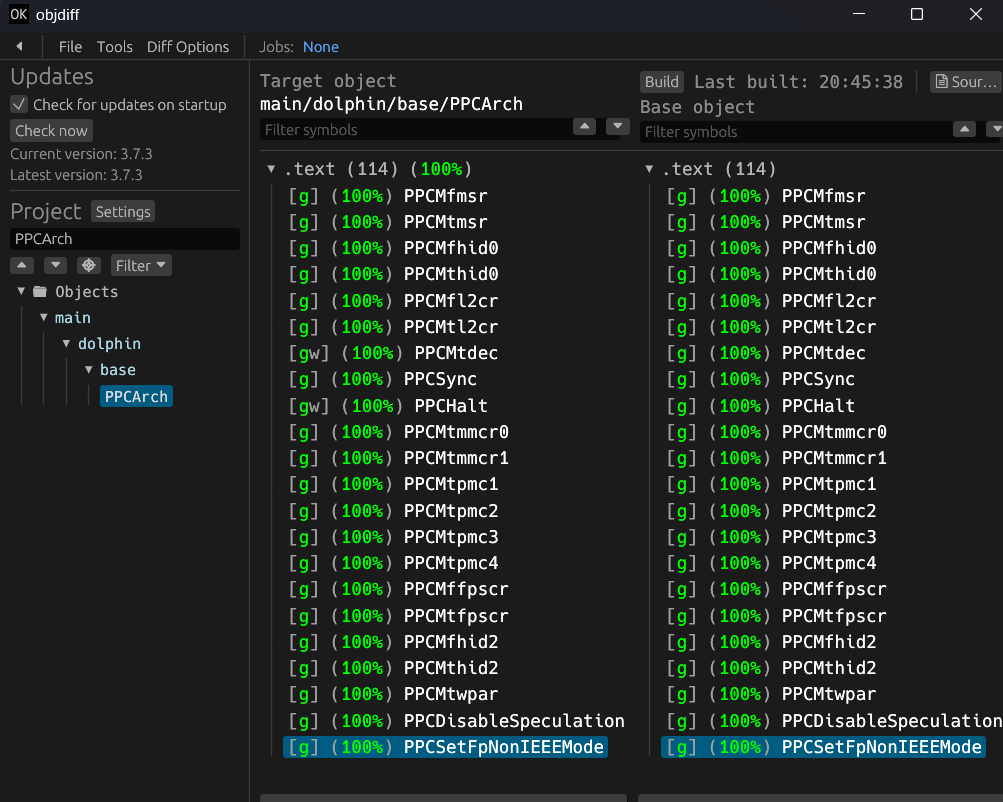Open the Source file button
The image size is (1003, 802).
tap(966, 82)
